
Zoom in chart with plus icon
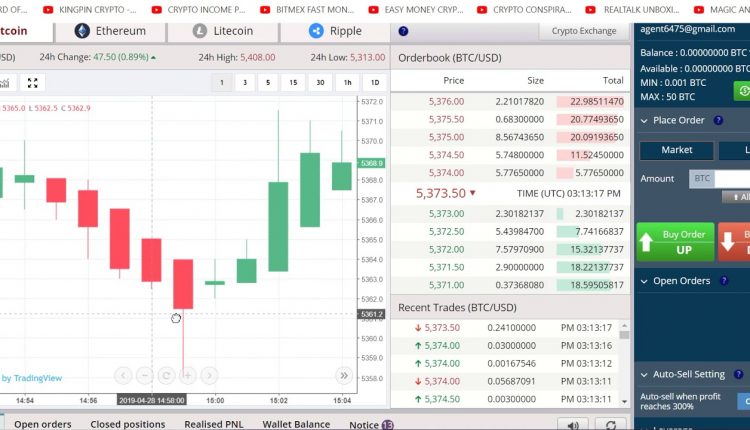click(188, 375)
